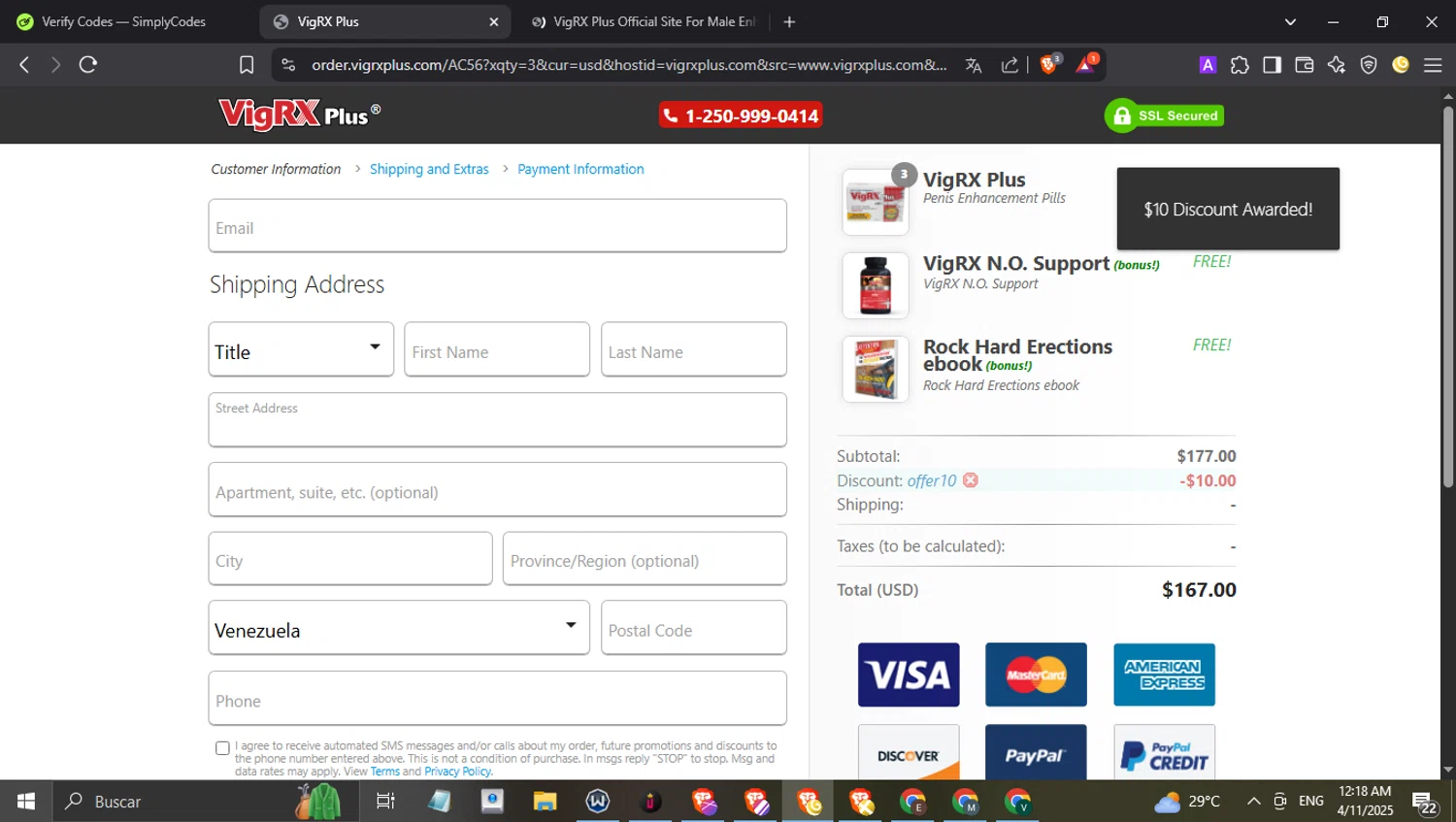Open the notification center icon
The height and width of the screenshot is (822, 1456).
(1425, 803)
